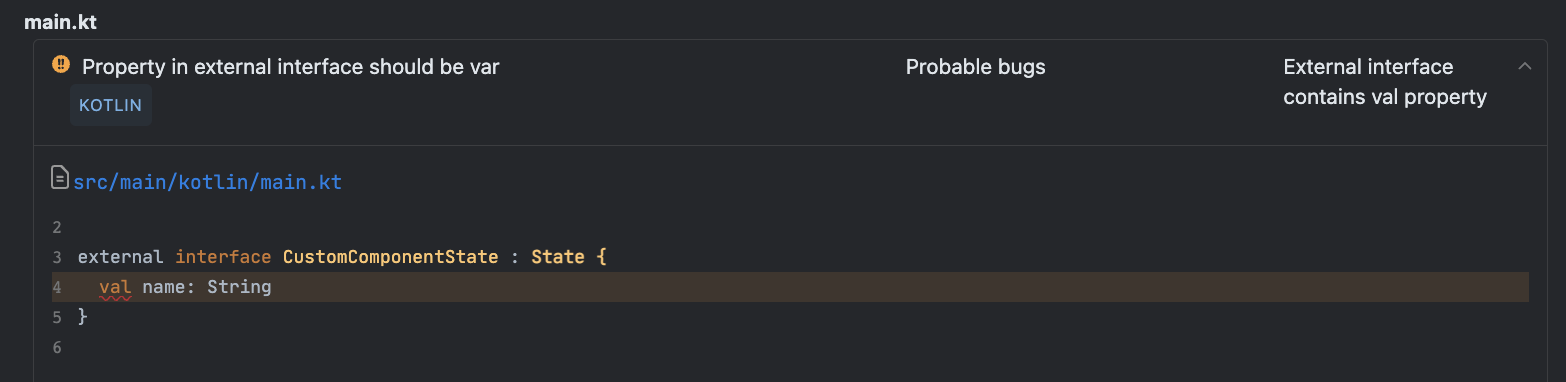Click the 'interface' keyword in the code
1566x382 pixels.
[x=223, y=257]
